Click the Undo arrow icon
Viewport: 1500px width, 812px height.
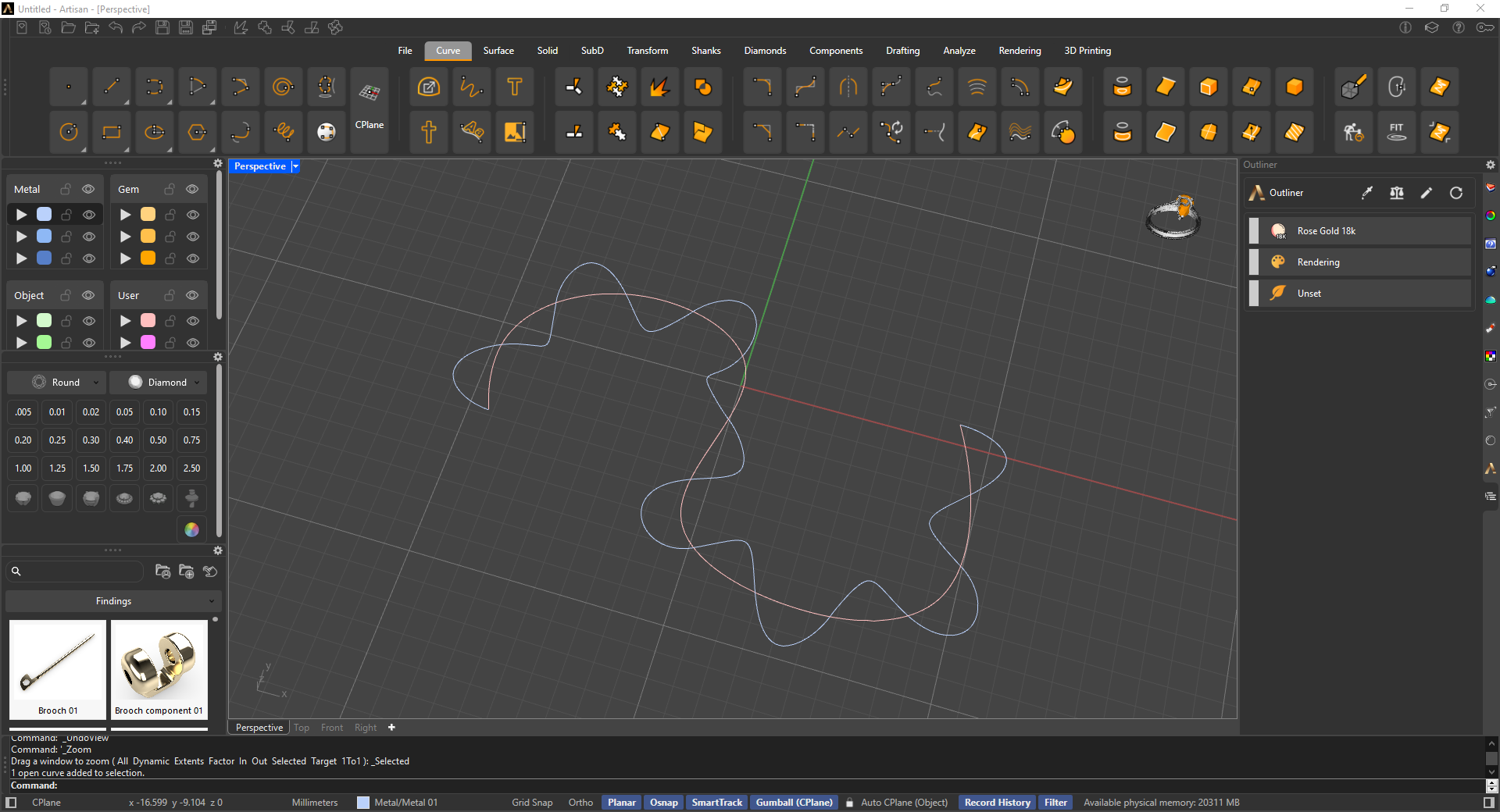(x=116, y=27)
